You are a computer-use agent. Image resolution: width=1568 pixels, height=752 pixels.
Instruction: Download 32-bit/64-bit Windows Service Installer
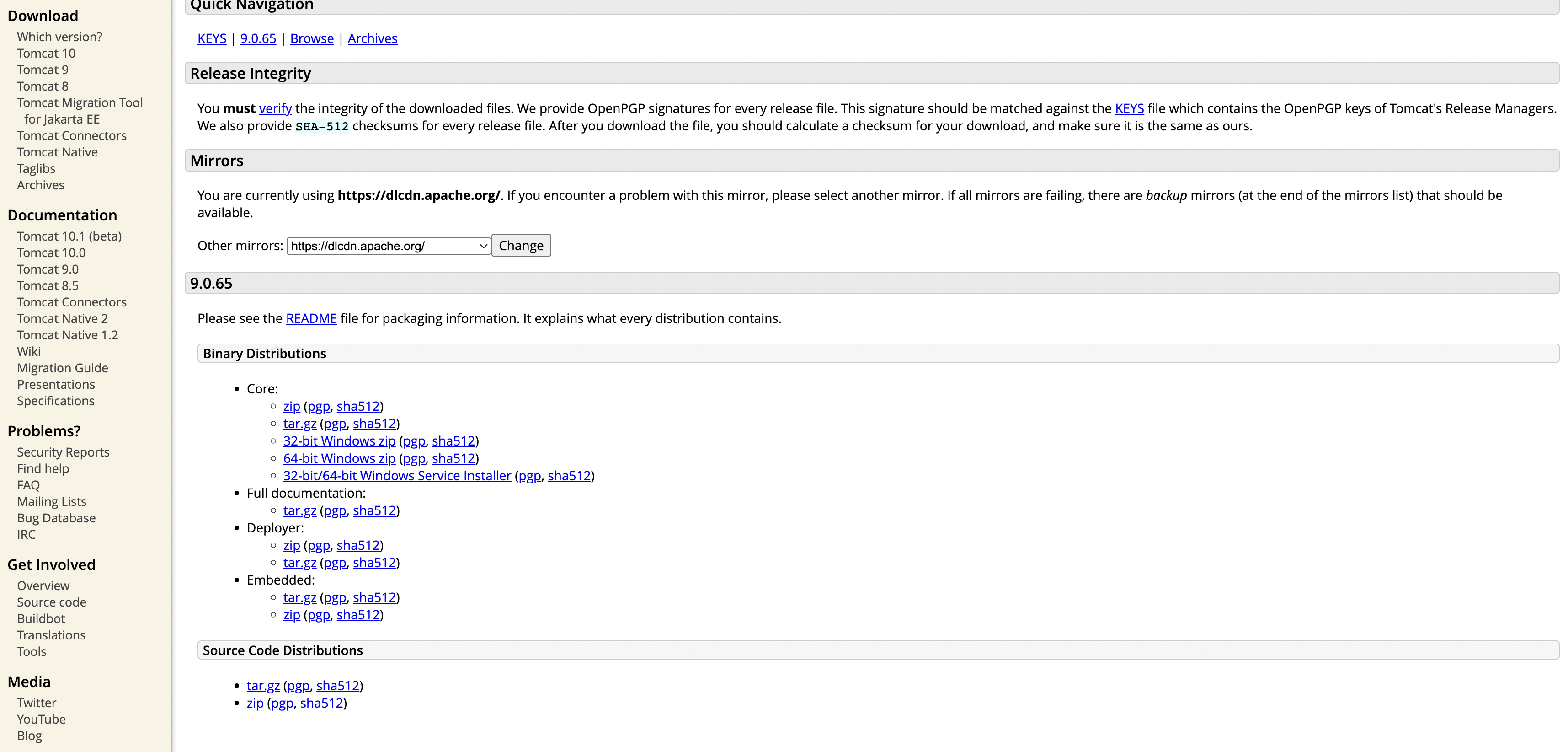[397, 476]
